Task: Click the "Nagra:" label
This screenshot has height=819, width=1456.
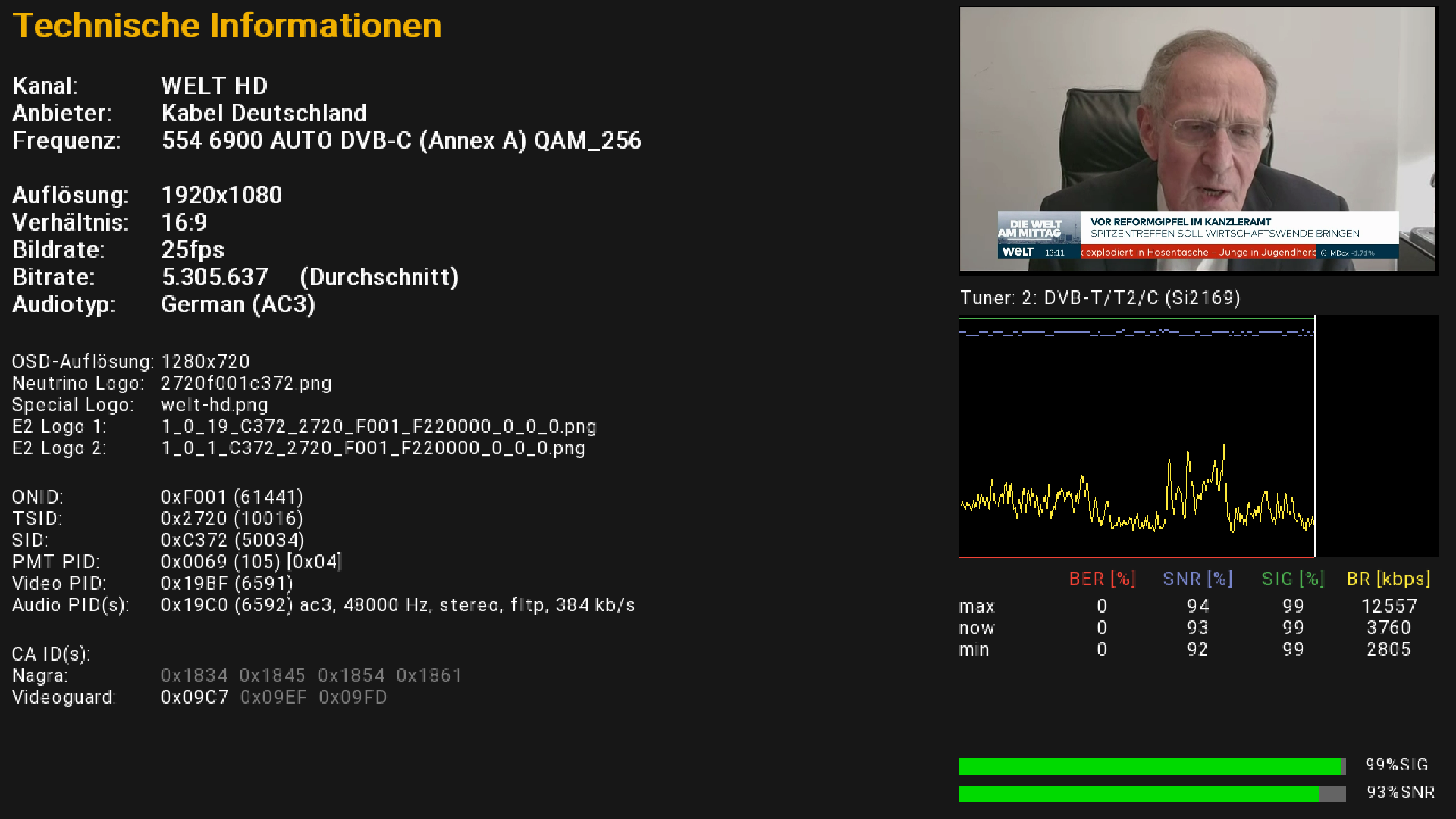Action: [x=40, y=676]
